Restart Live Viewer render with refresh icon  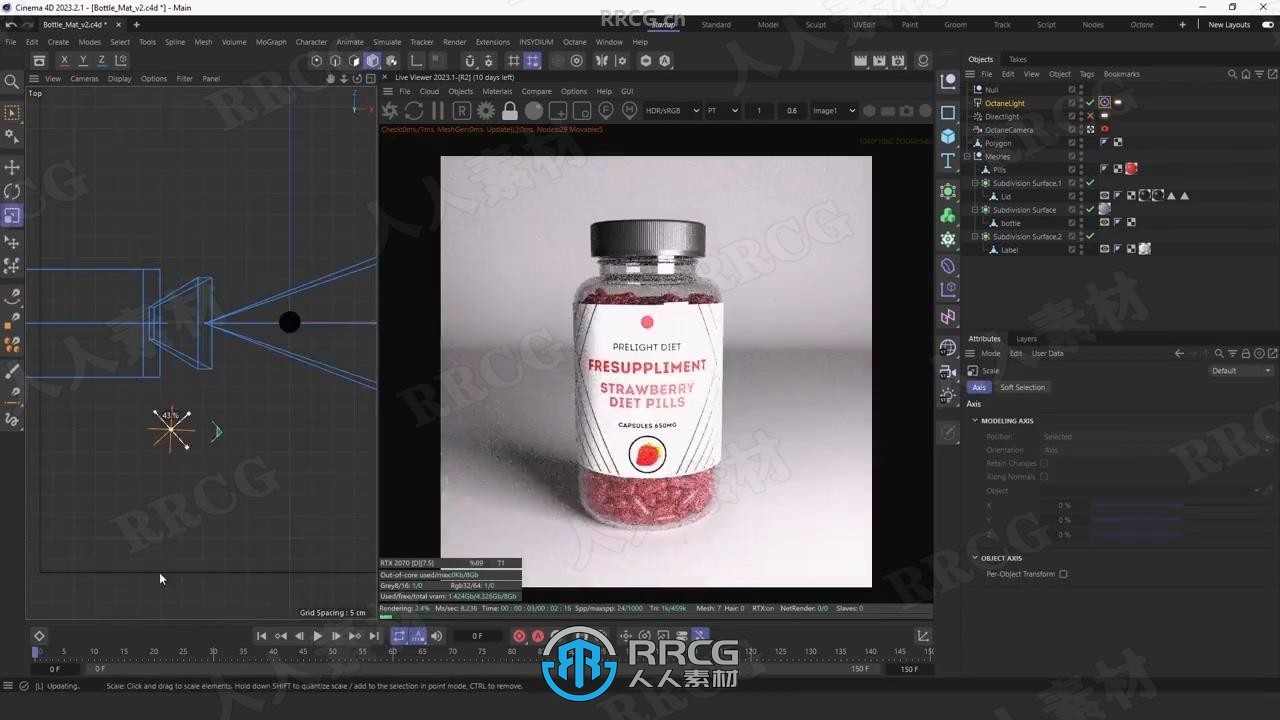click(x=414, y=111)
